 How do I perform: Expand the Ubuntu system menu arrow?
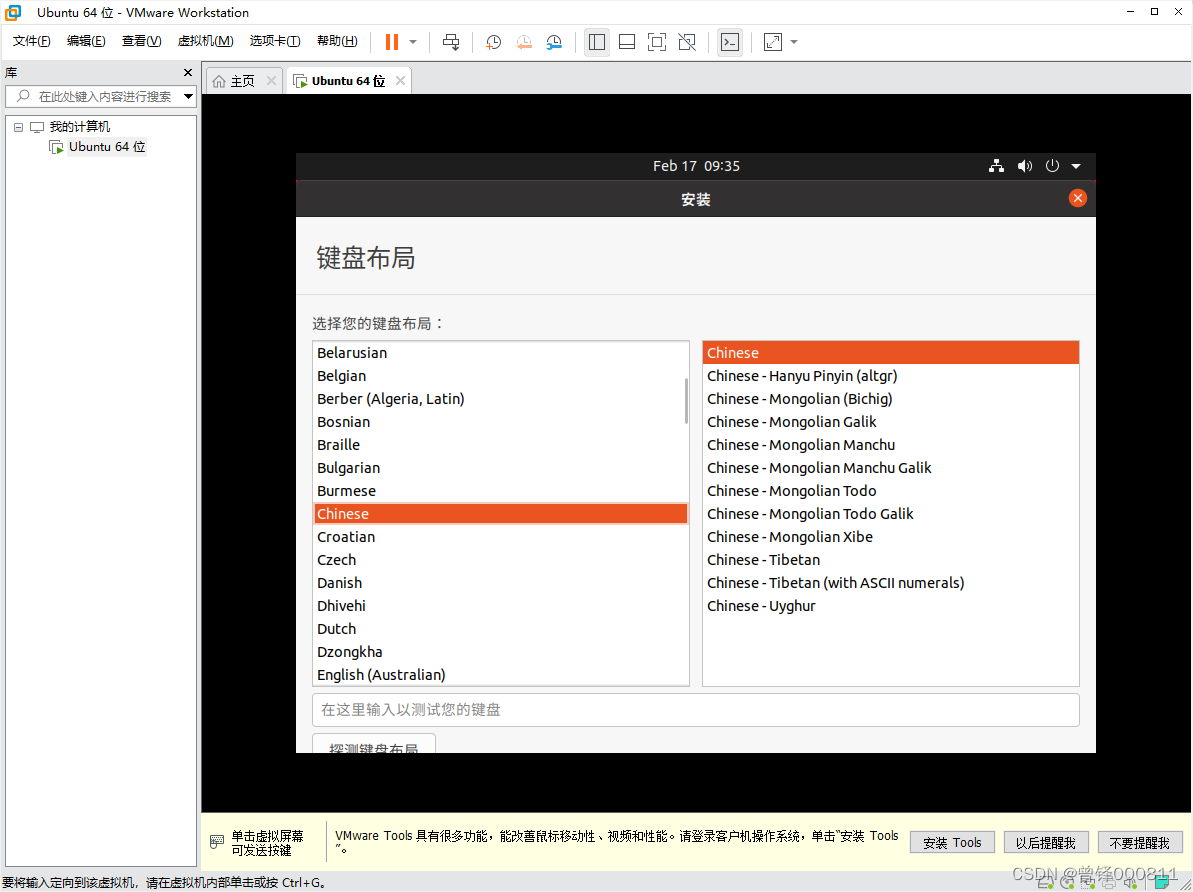[x=1076, y=166]
